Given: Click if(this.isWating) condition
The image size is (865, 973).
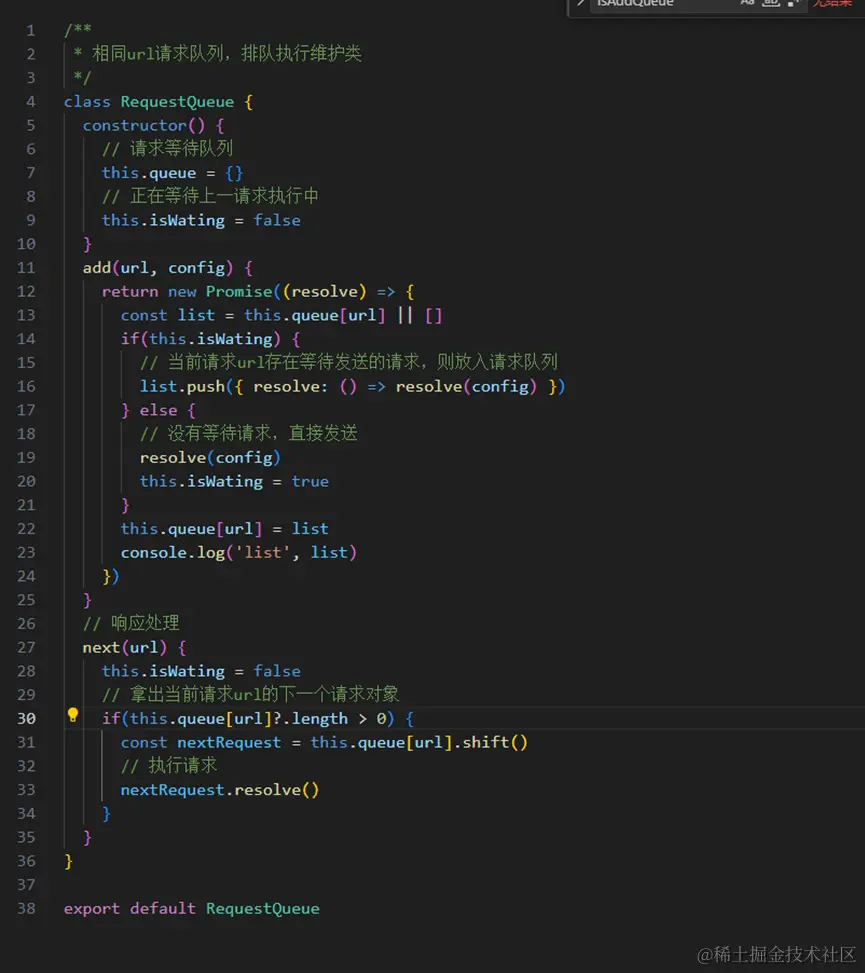Looking at the screenshot, I should tap(200, 339).
